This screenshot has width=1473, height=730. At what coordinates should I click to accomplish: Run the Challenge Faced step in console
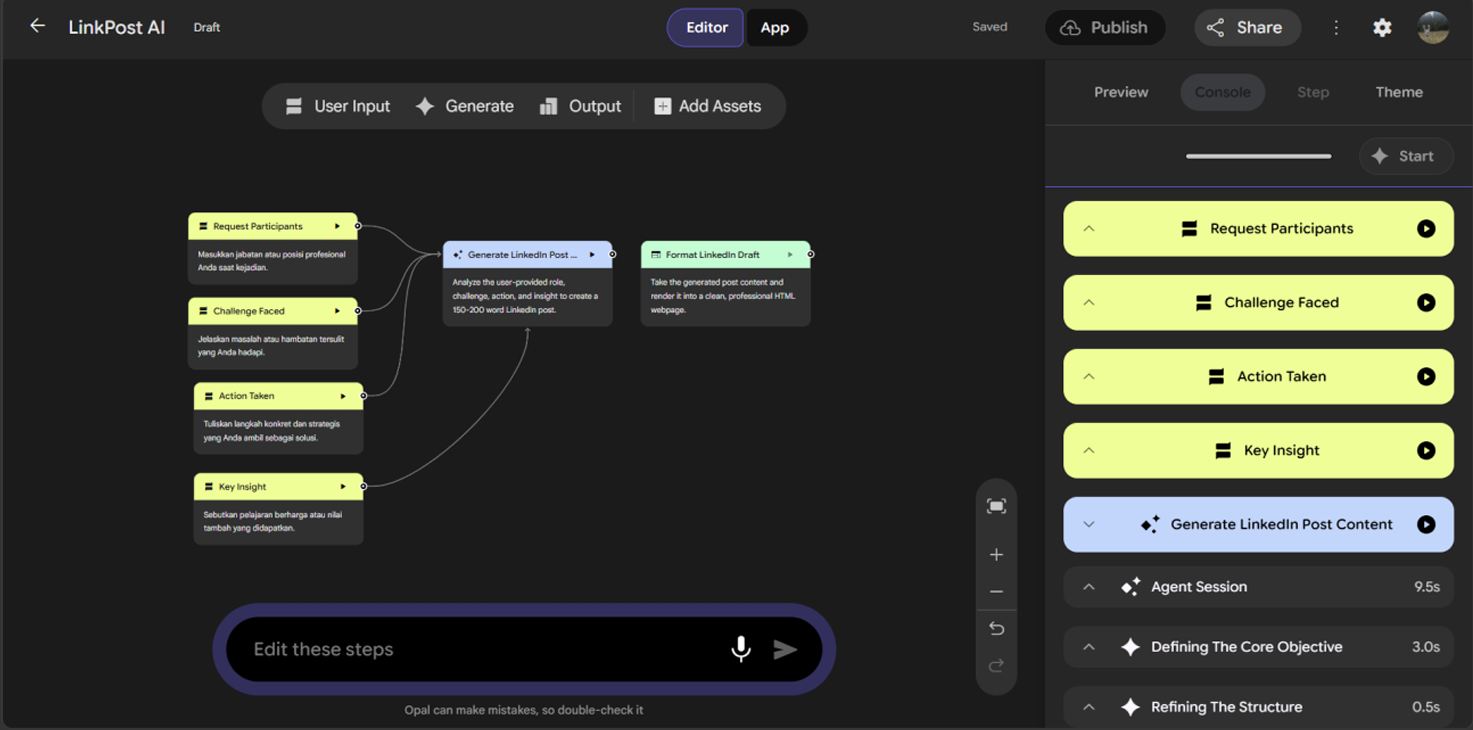[1426, 303]
